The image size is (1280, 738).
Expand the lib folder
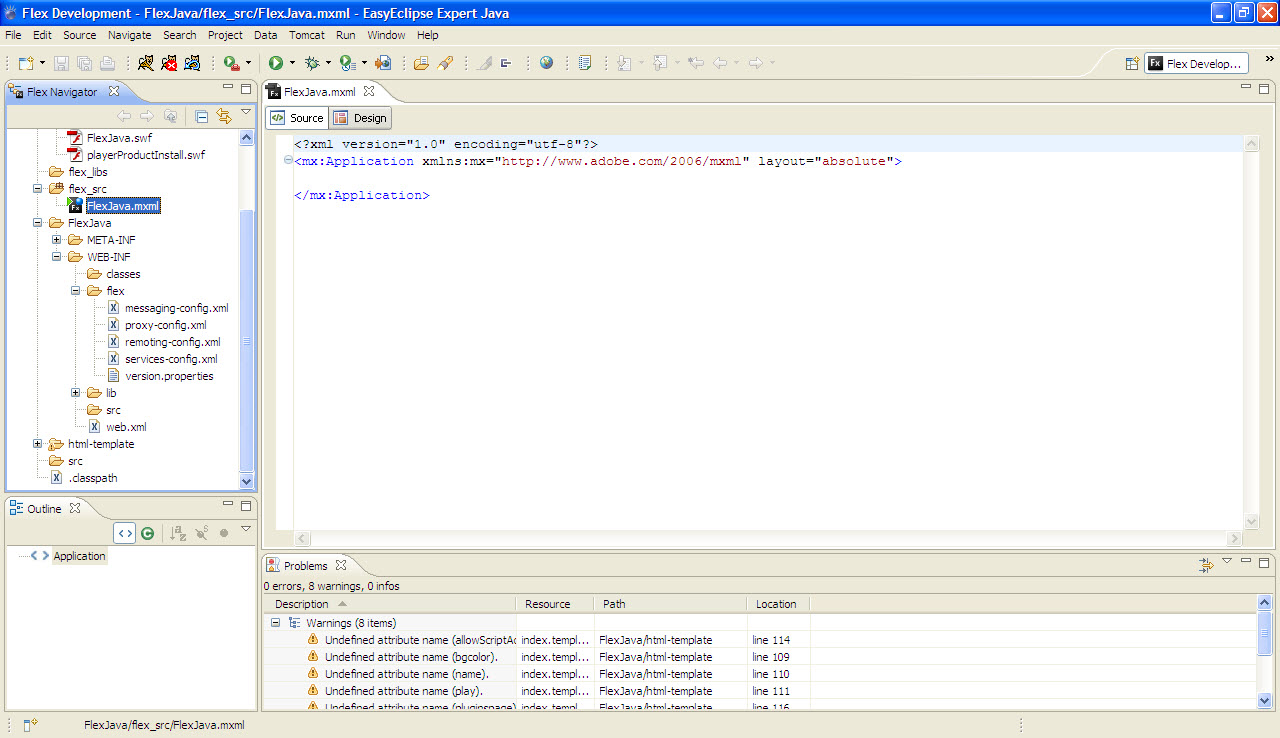click(x=76, y=393)
